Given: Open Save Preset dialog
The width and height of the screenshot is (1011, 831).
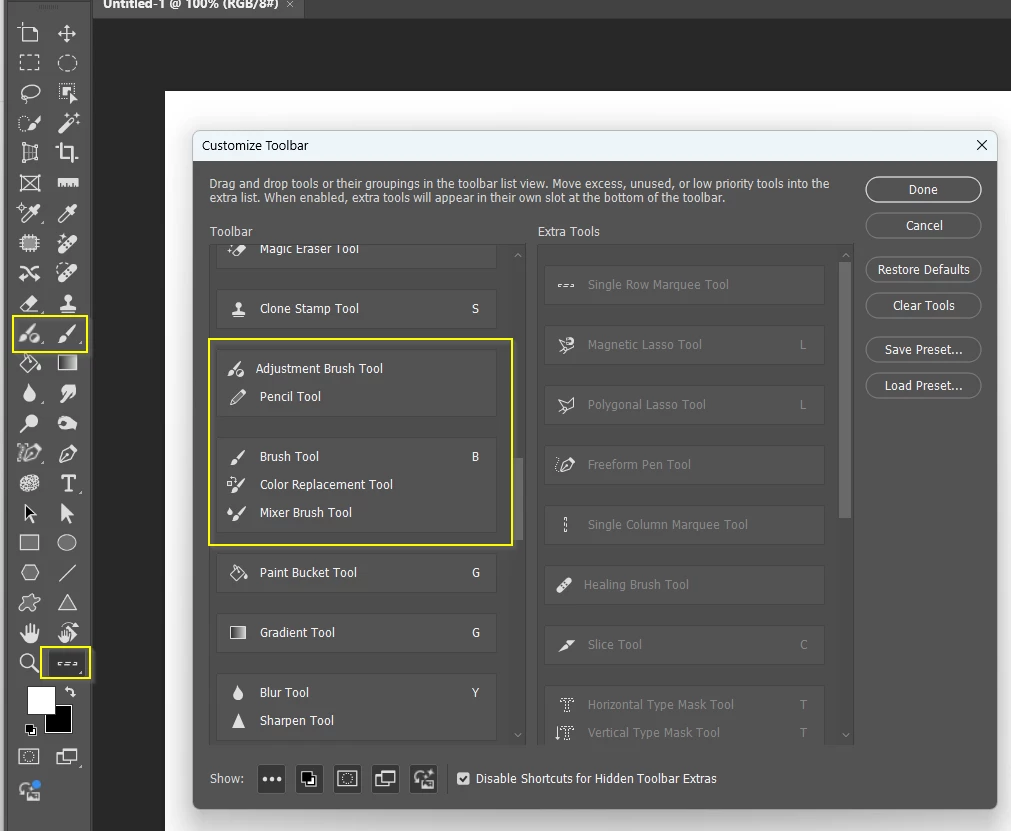Looking at the screenshot, I should [x=923, y=349].
